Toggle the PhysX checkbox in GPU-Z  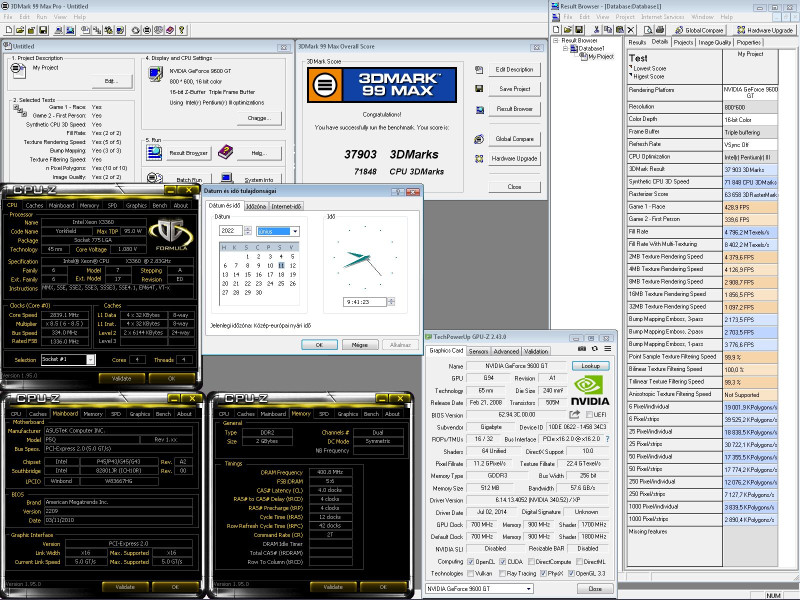point(543,573)
